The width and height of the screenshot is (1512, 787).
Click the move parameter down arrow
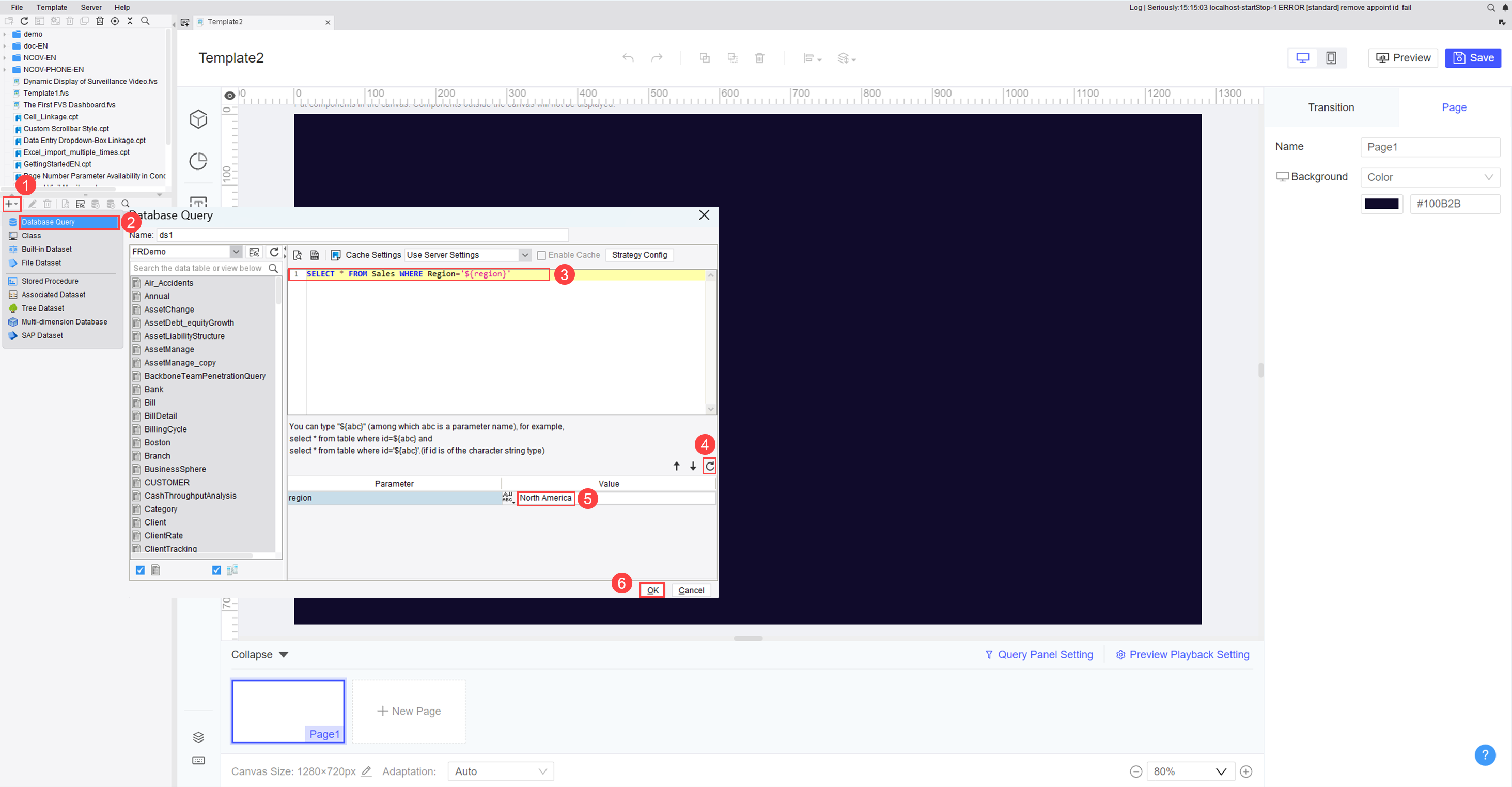coord(693,466)
